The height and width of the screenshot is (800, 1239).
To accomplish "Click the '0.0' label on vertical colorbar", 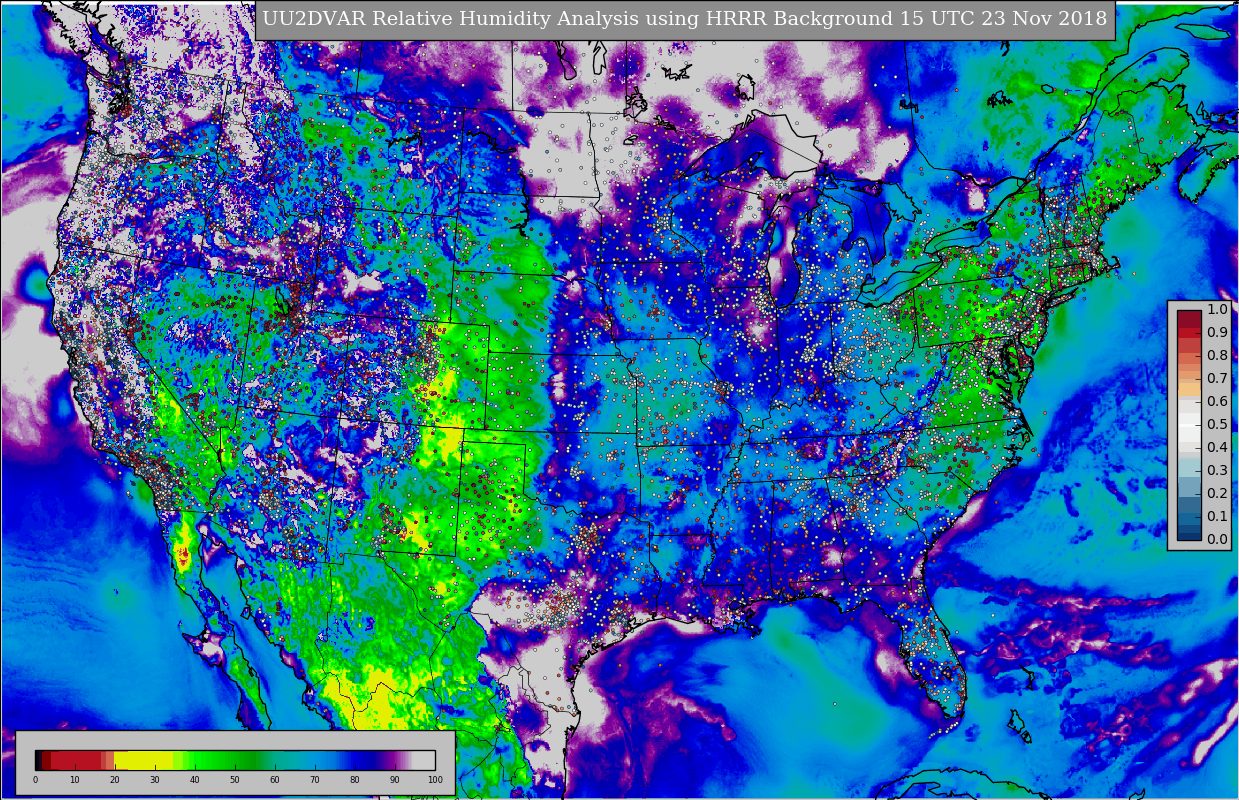I will click(1217, 540).
